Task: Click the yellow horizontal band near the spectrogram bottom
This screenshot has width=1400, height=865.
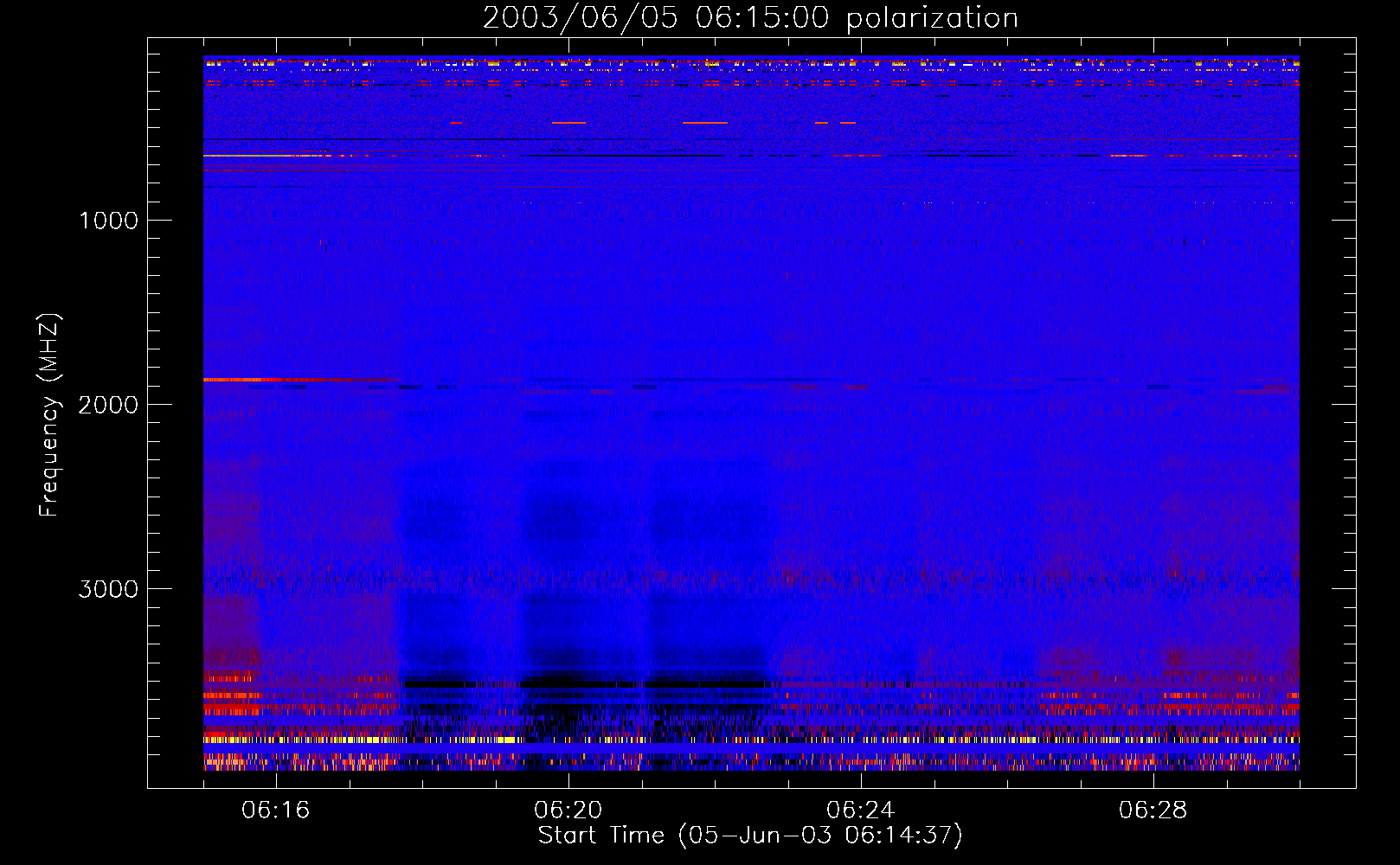Action: (x=751, y=740)
